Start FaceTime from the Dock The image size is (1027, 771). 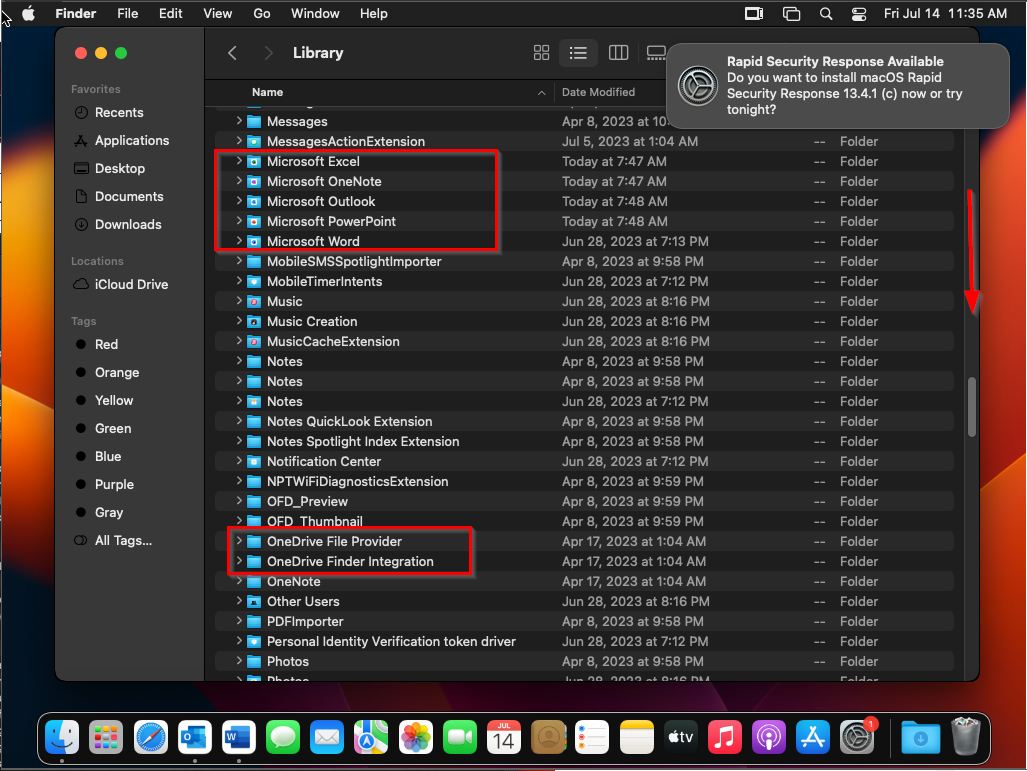click(460, 737)
